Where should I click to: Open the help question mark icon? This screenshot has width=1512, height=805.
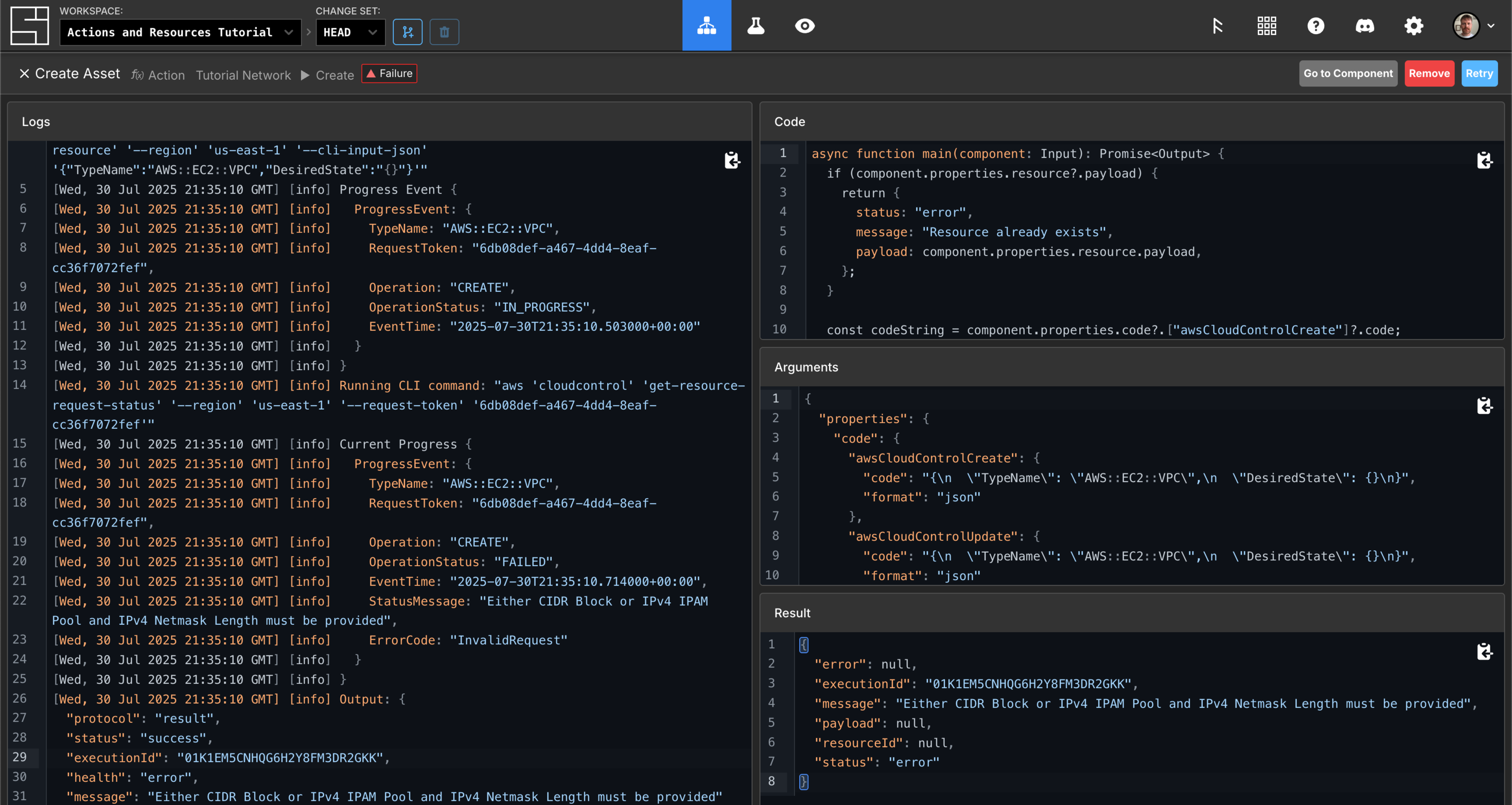point(1315,26)
